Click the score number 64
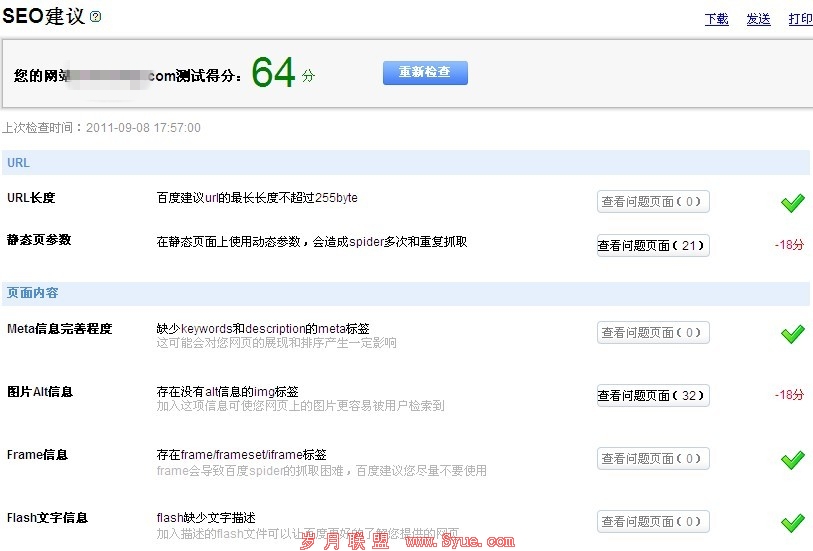This screenshot has width=813, height=551. 273,73
